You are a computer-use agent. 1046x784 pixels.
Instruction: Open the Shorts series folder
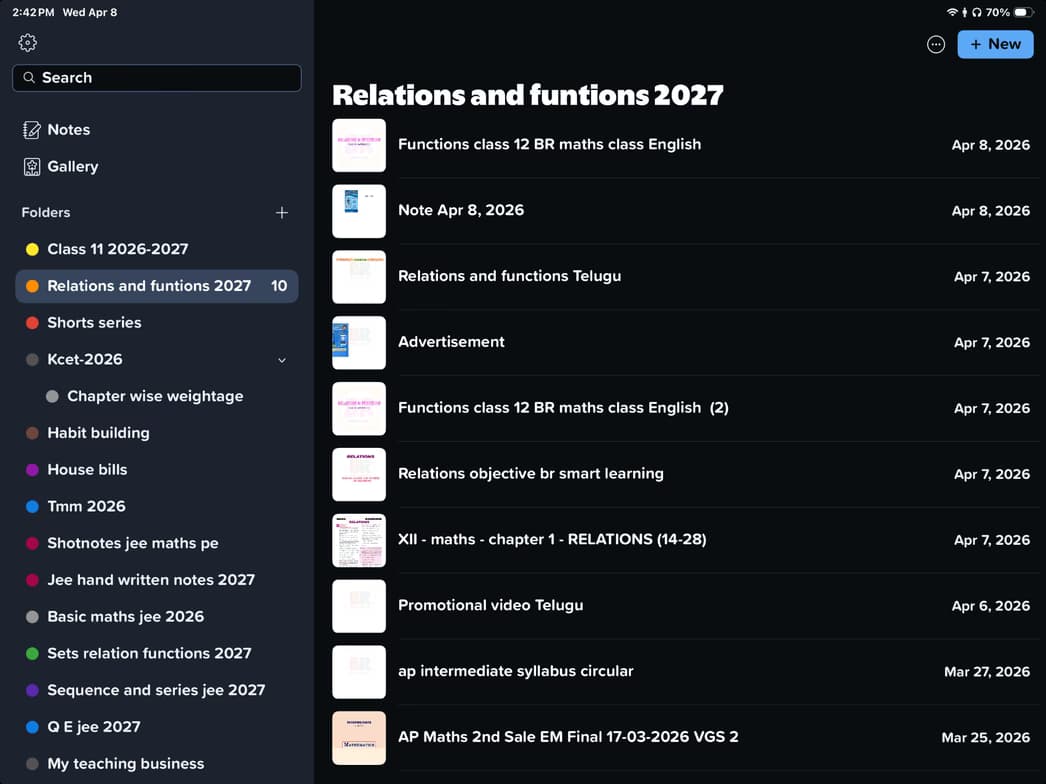tap(94, 323)
